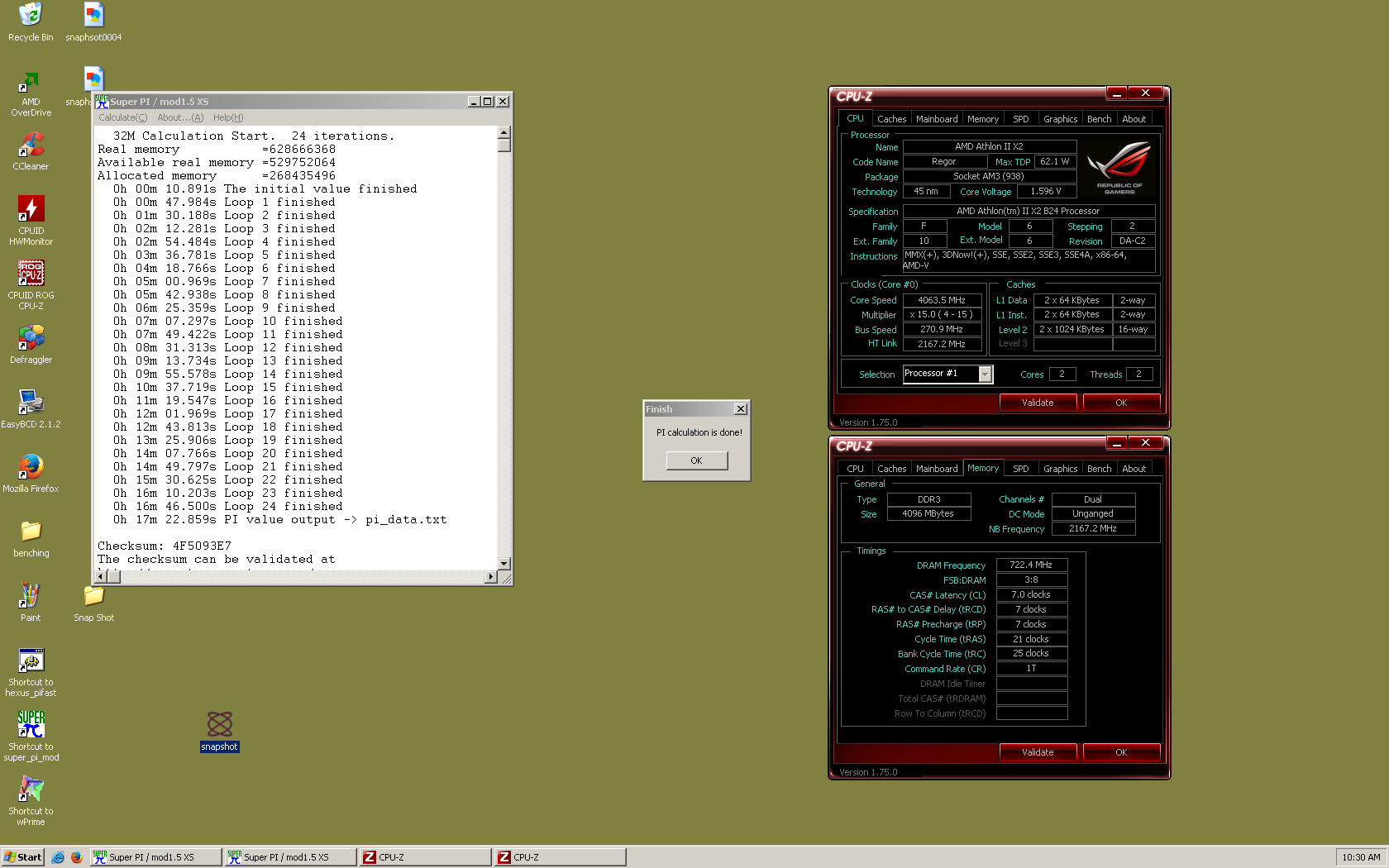Open Graphics tab in lower CPU-Z

tap(1060, 469)
